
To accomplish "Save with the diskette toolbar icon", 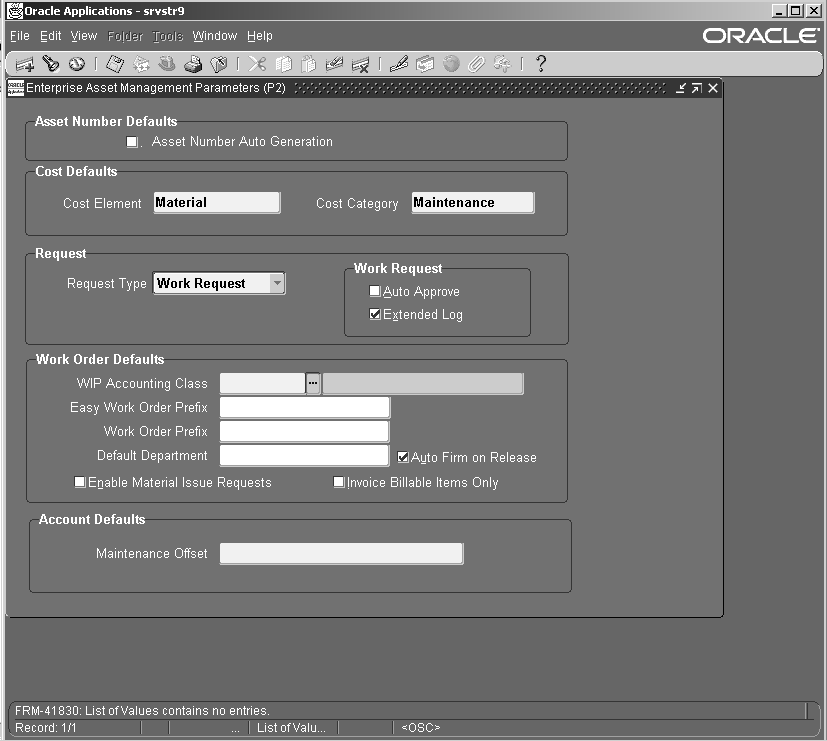I will pos(114,64).
